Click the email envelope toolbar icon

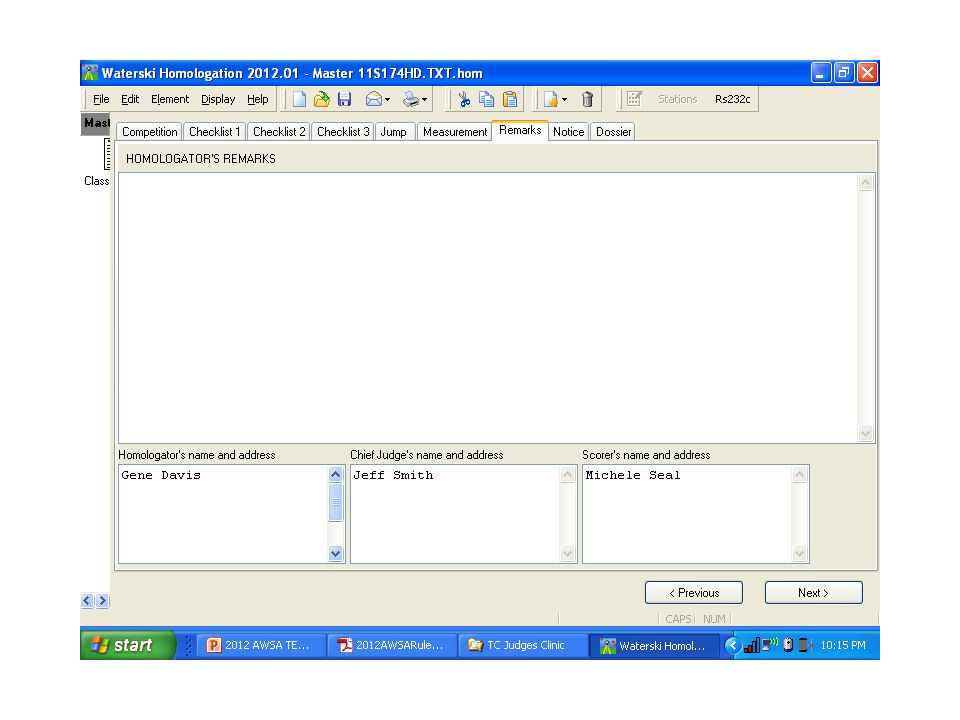(373, 99)
